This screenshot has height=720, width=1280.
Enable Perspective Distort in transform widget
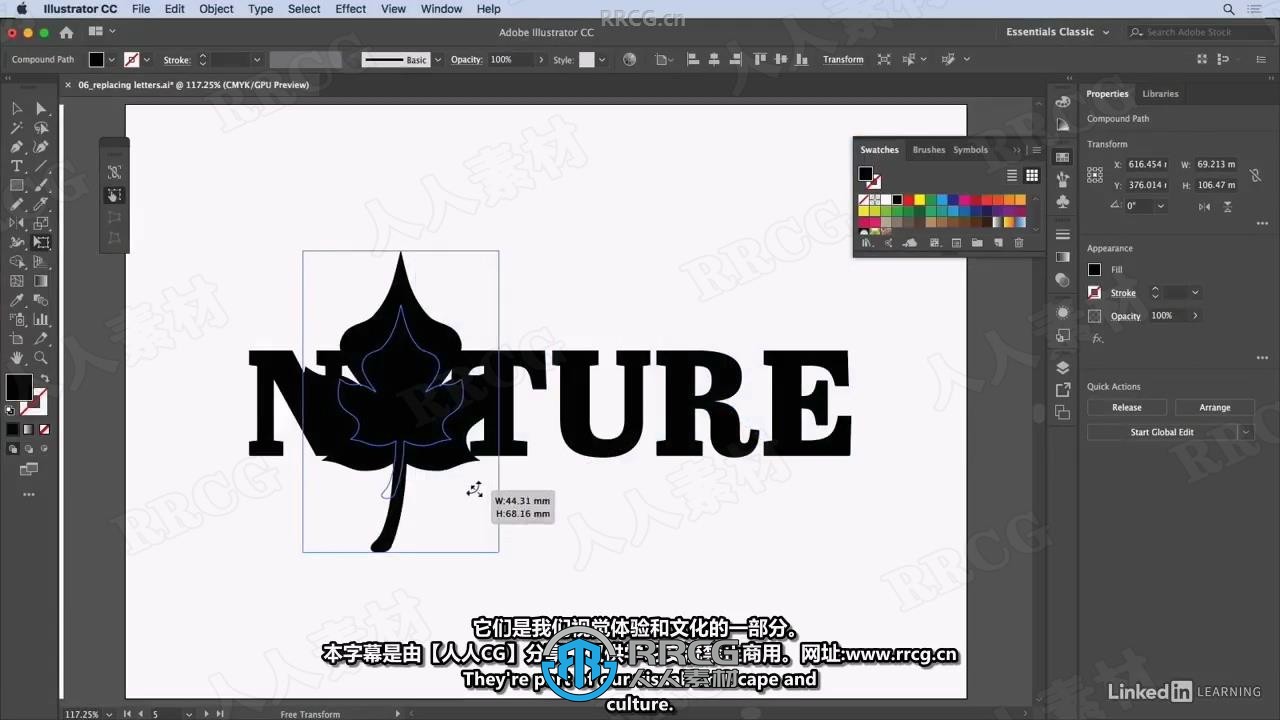(x=114, y=216)
